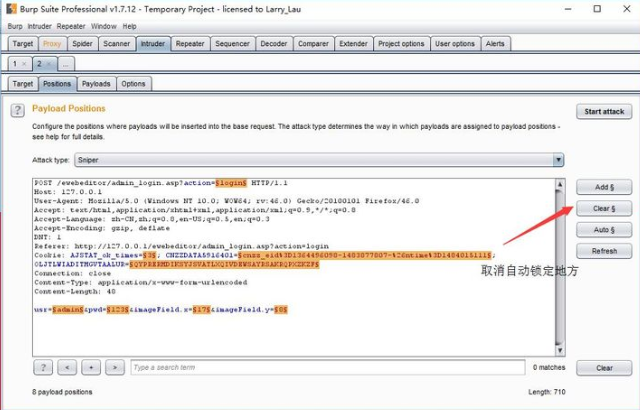The image size is (640, 410).
Task: Go to previous search match with < button
Action: click(x=67, y=368)
